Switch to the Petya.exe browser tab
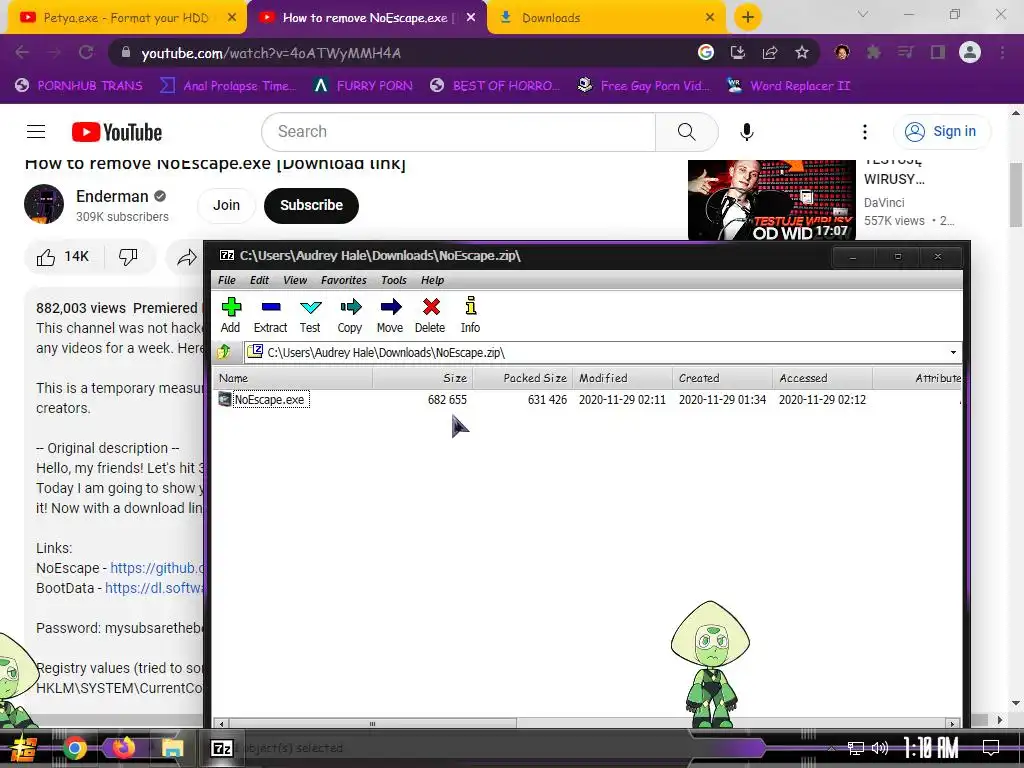1024x768 pixels. click(125, 18)
